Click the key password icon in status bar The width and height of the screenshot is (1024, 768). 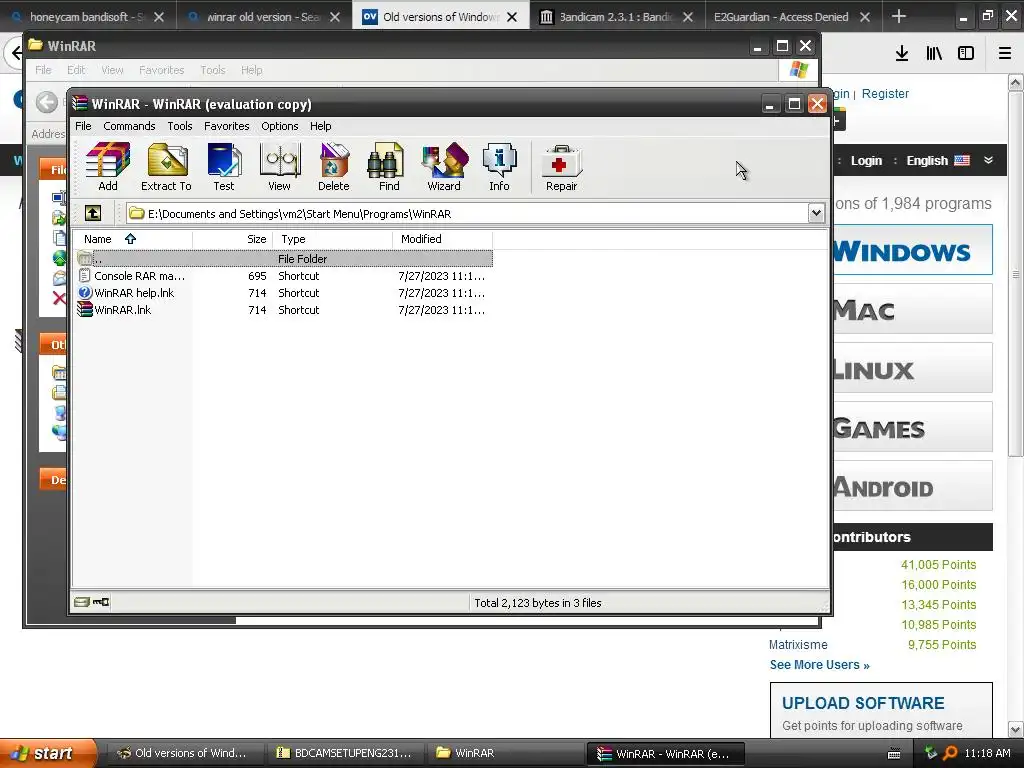[101, 602]
